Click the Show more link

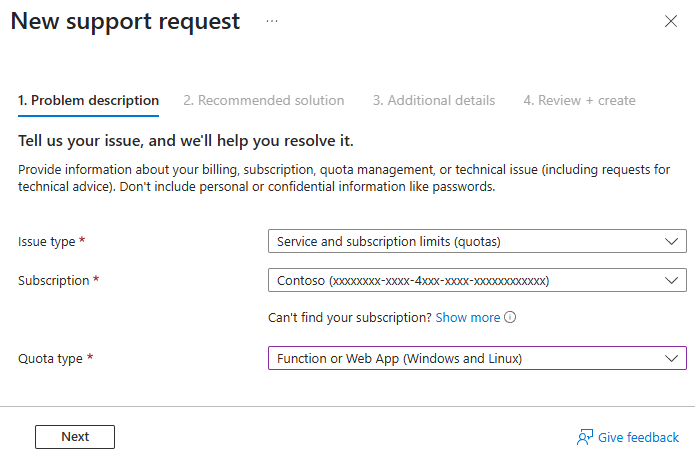[x=468, y=317]
